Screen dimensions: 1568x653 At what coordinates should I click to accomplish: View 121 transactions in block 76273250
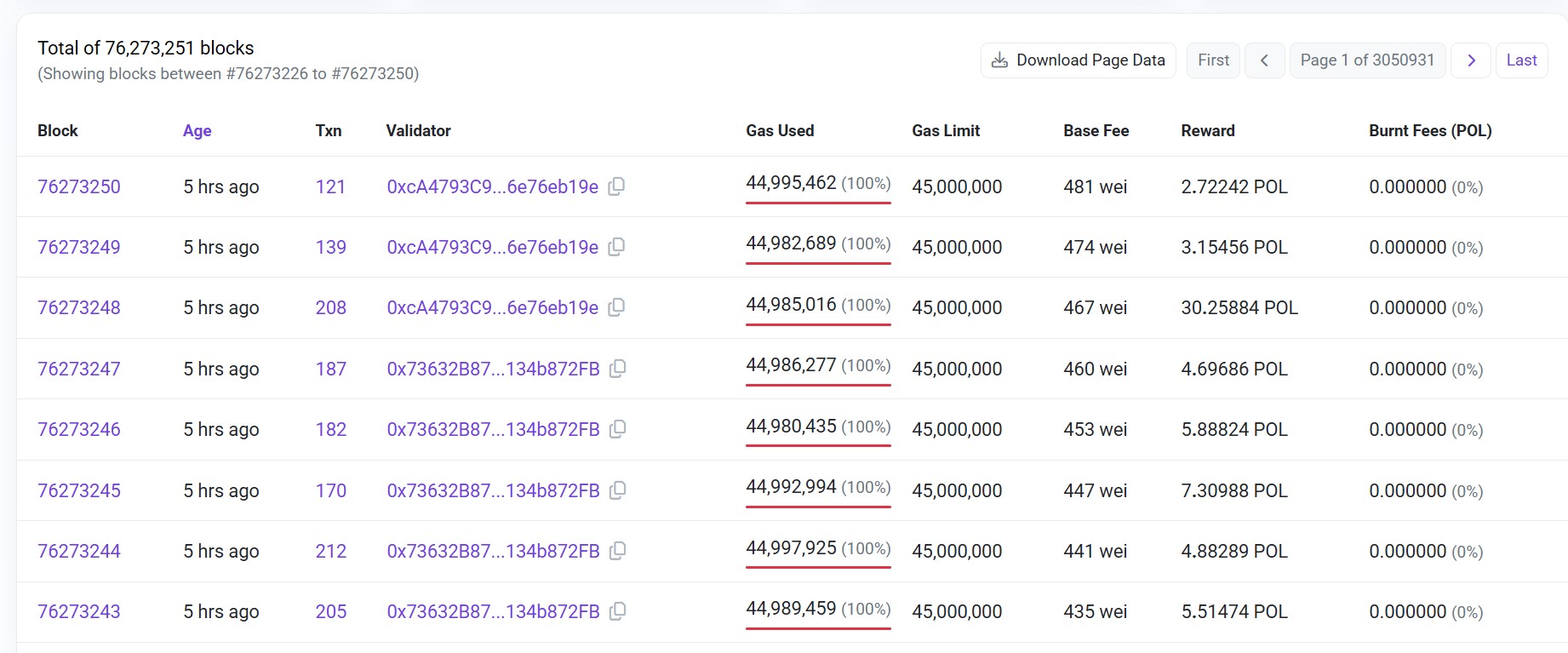[x=330, y=187]
